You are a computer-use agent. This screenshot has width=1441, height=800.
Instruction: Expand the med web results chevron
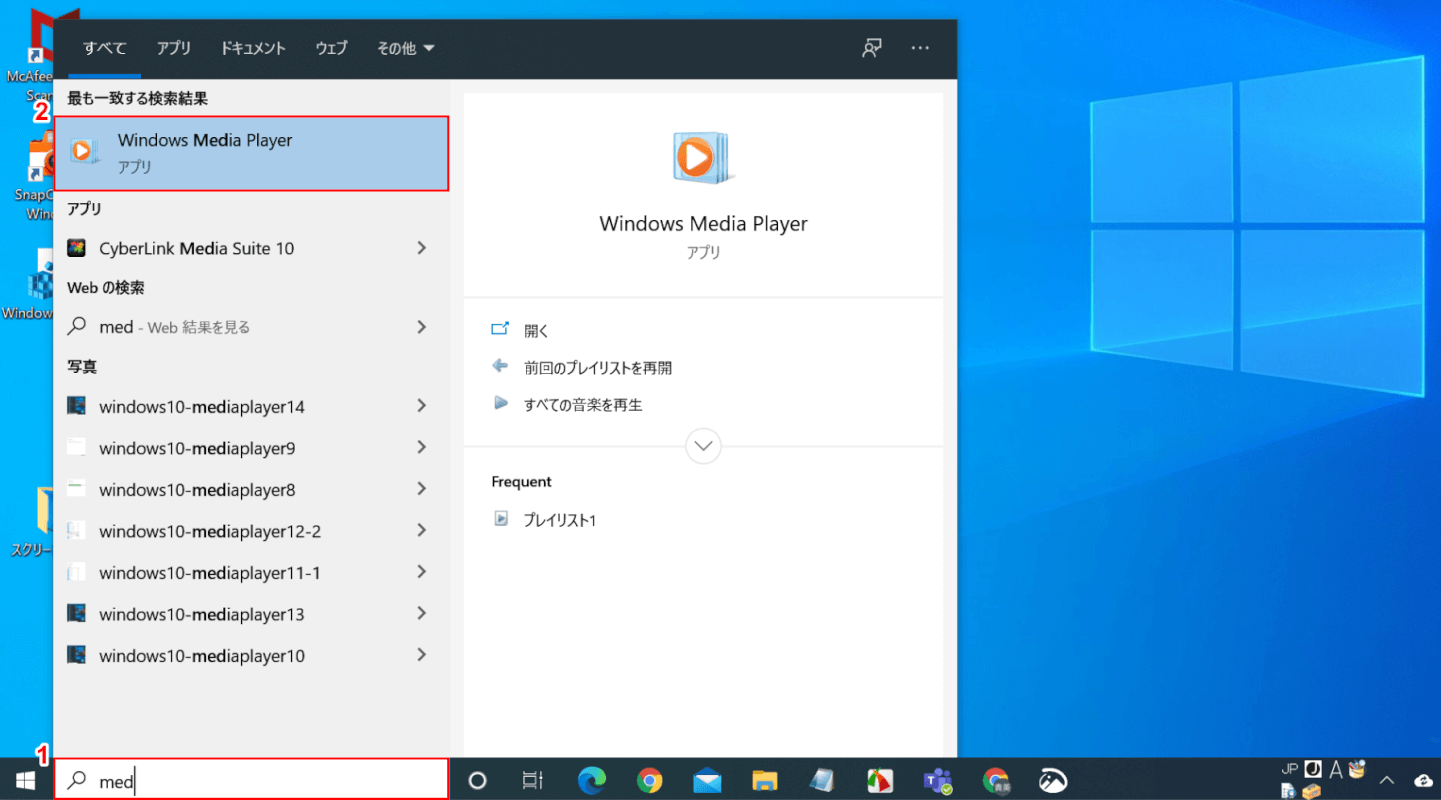[x=422, y=327]
